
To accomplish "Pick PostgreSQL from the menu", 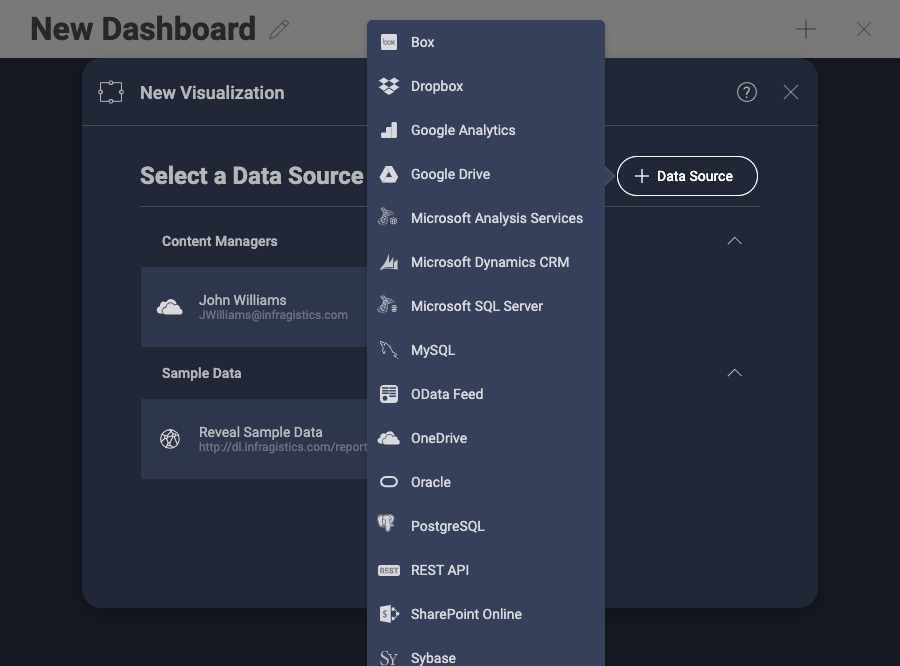I will (x=486, y=526).
